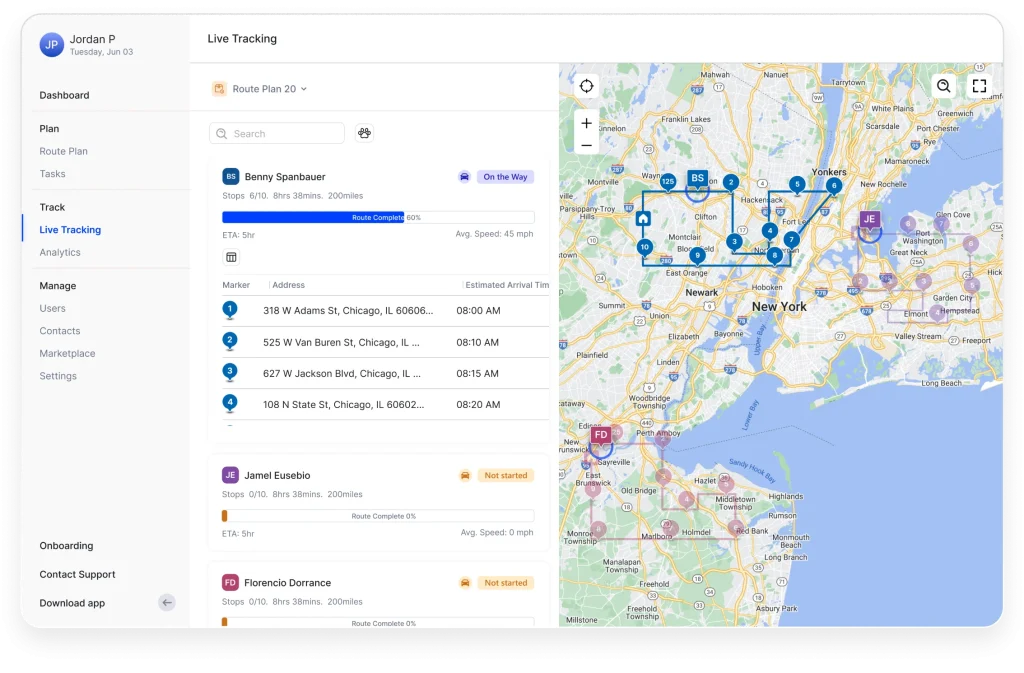Click Download app in the sidebar
This screenshot has height=673, width=1024.
point(72,603)
